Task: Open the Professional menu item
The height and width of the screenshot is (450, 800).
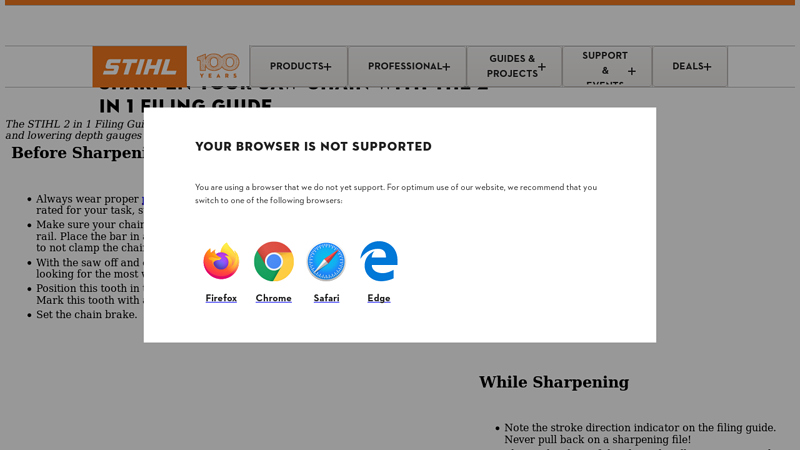Action: point(407,66)
